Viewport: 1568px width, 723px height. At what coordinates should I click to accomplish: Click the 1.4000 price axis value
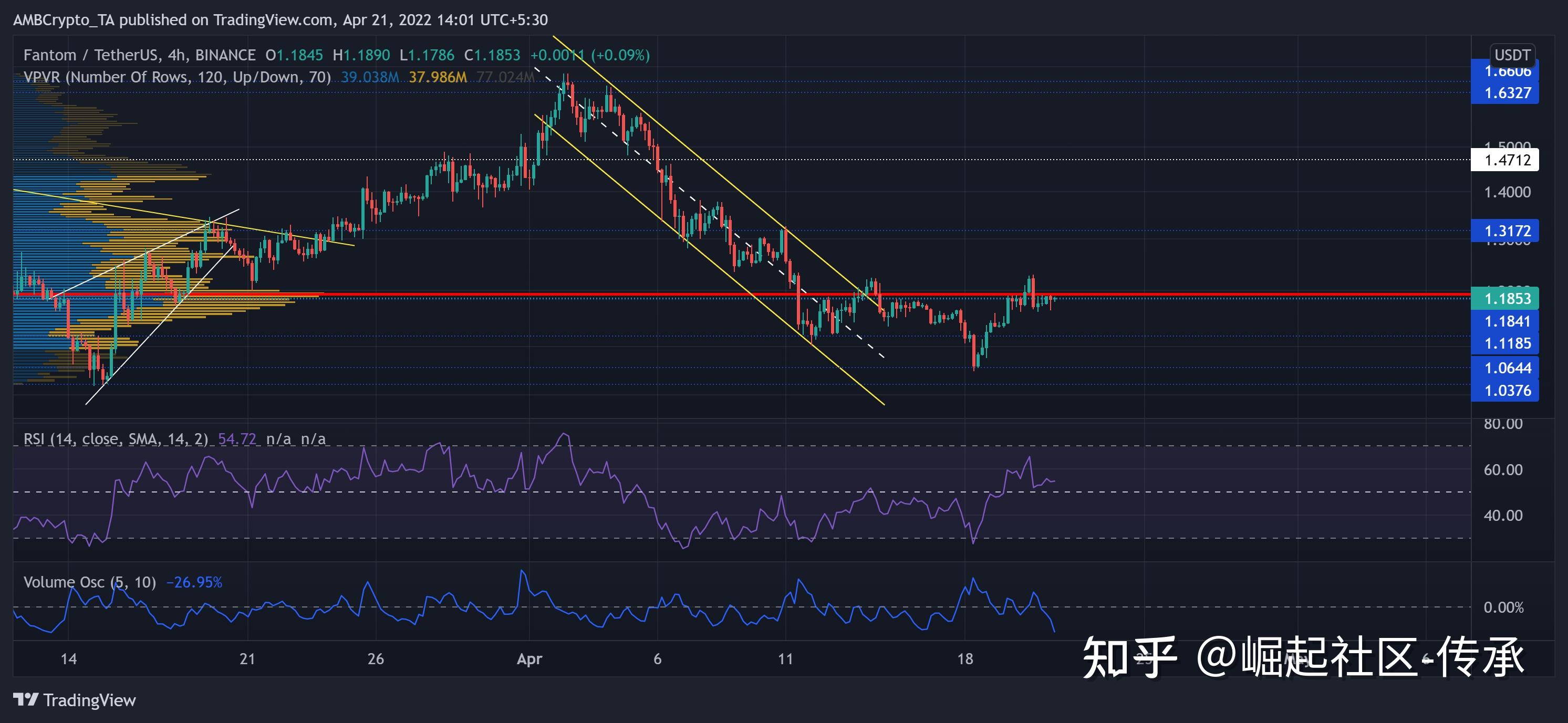(1507, 192)
